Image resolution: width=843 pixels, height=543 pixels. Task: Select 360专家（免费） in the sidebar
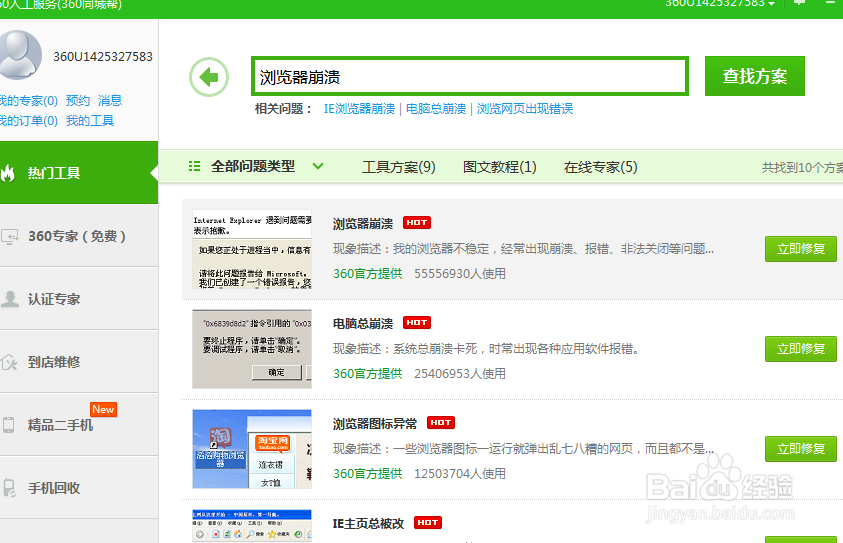coord(79,236)
